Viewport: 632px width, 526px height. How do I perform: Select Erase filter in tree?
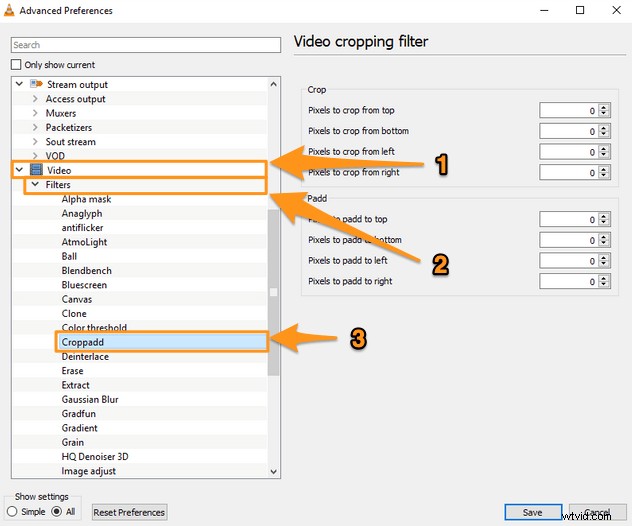pos(73,371)
